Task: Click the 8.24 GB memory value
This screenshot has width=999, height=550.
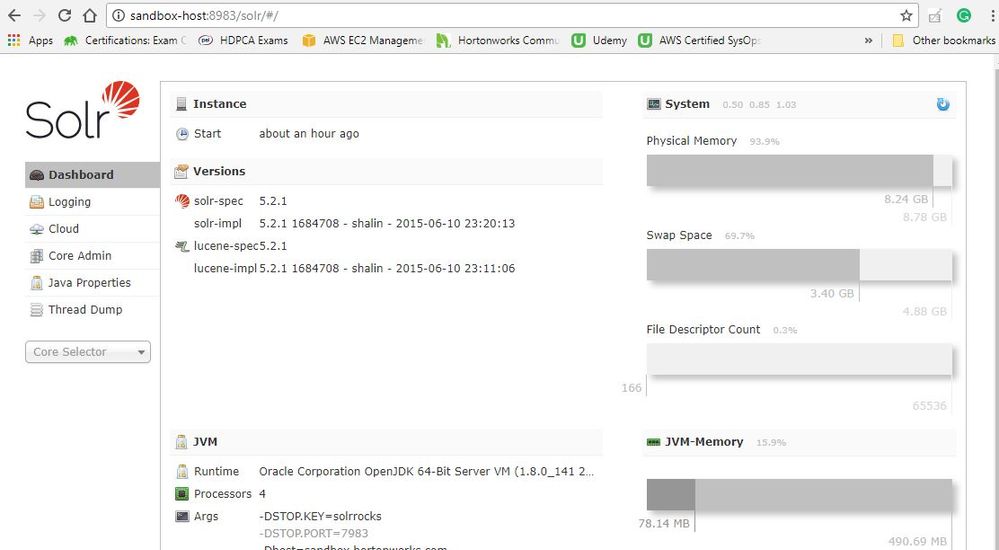Action: [906, 199]
